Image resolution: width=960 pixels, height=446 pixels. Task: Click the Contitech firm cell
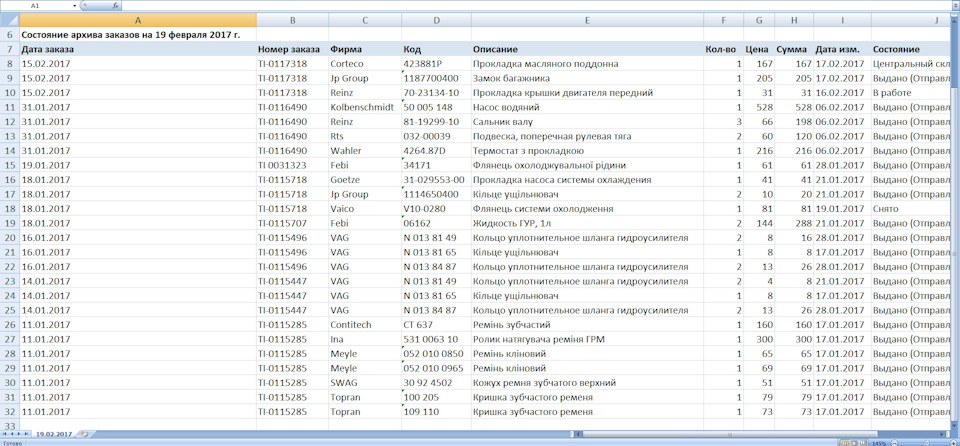(365, 325)
